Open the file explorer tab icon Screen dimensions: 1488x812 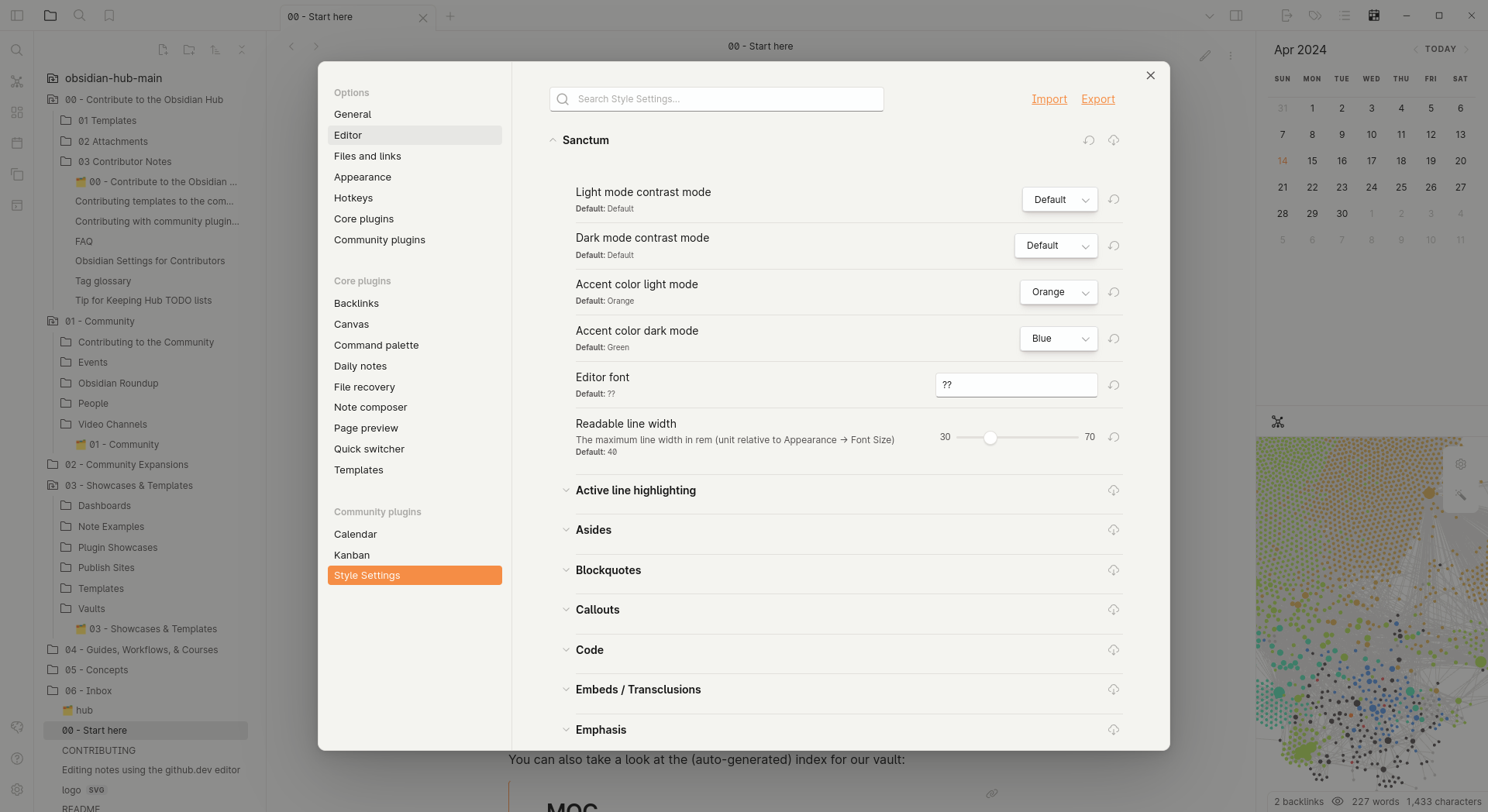(x=50, y=15)
